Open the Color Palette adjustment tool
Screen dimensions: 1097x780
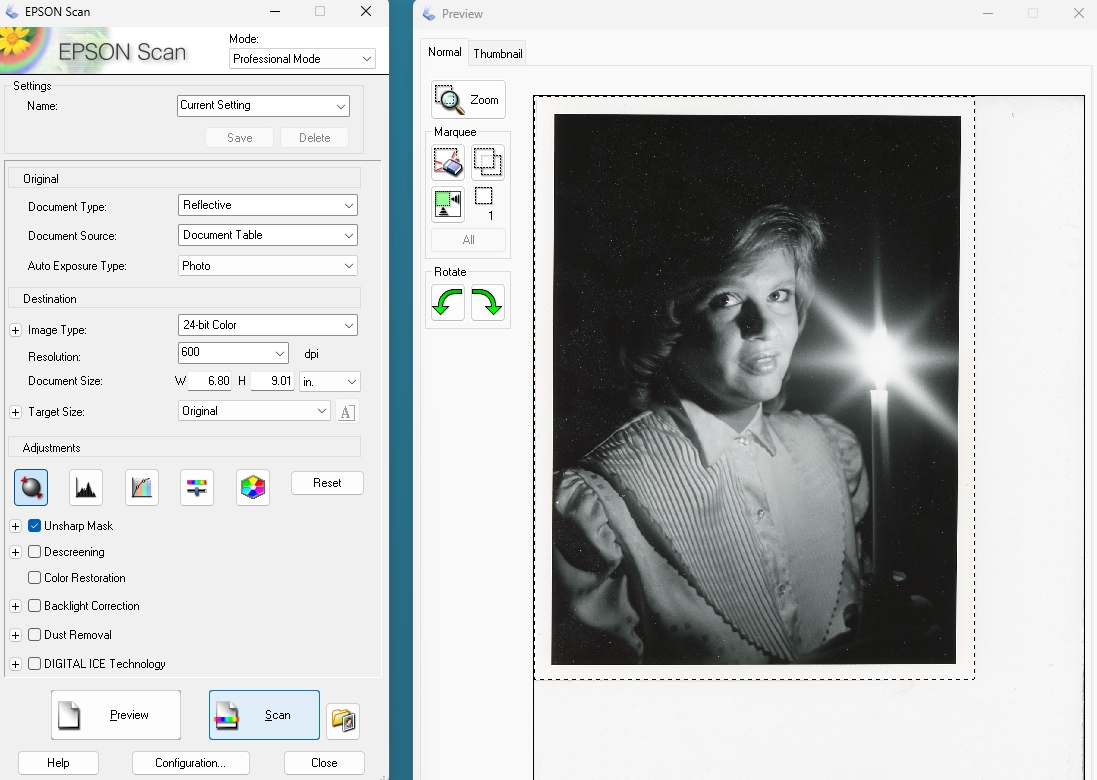252,487
